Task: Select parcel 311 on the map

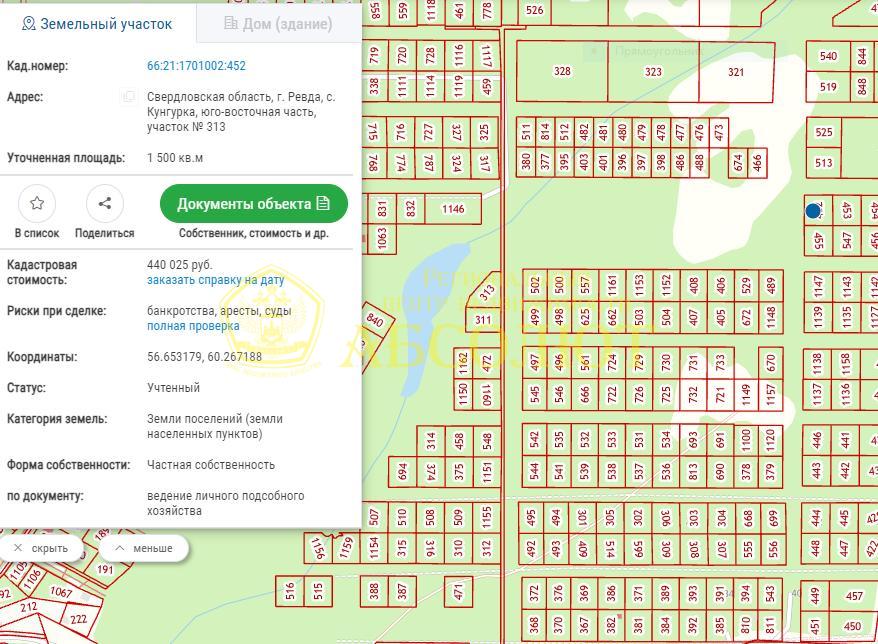Action: 483,320
